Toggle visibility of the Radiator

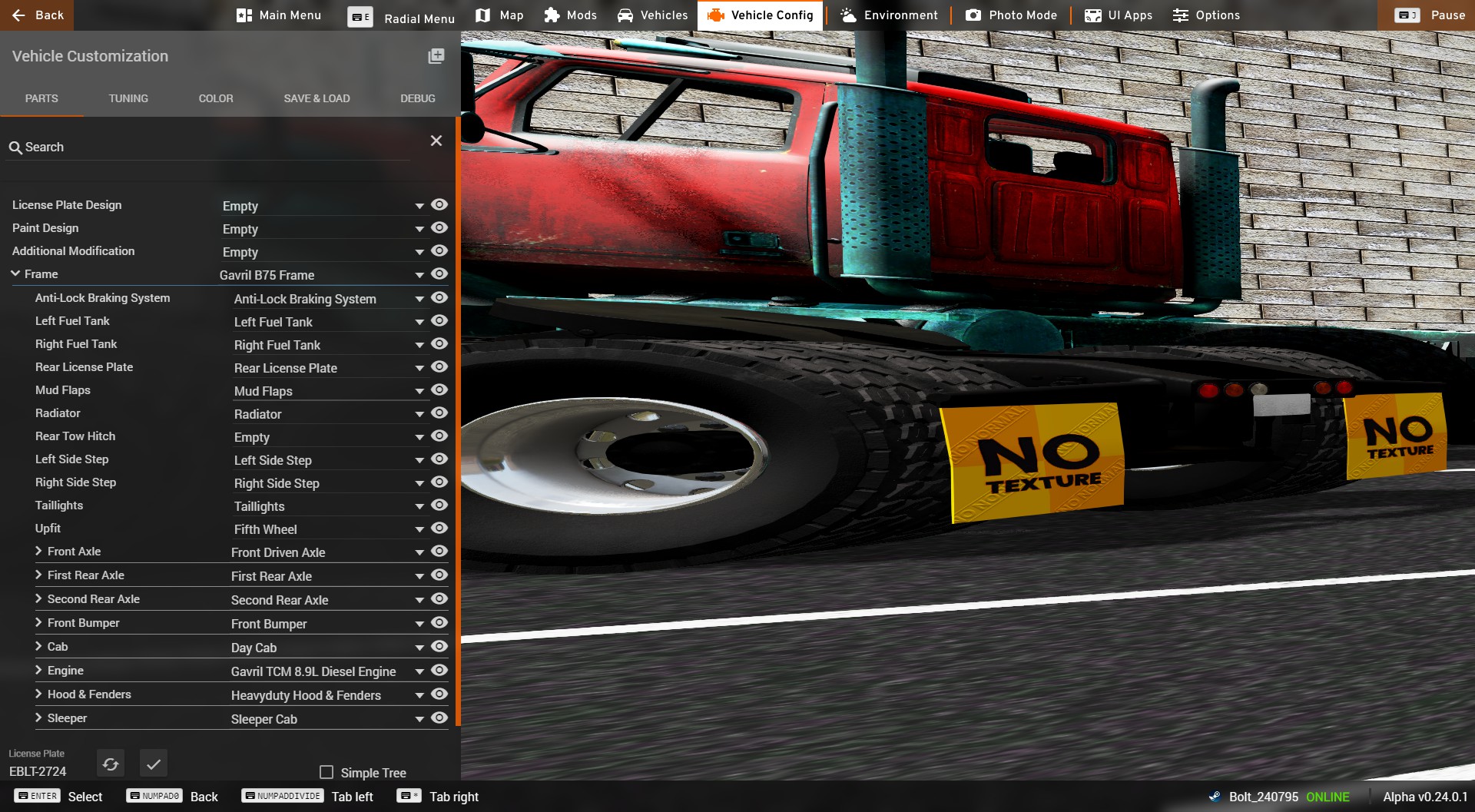[x=439, y=413]
